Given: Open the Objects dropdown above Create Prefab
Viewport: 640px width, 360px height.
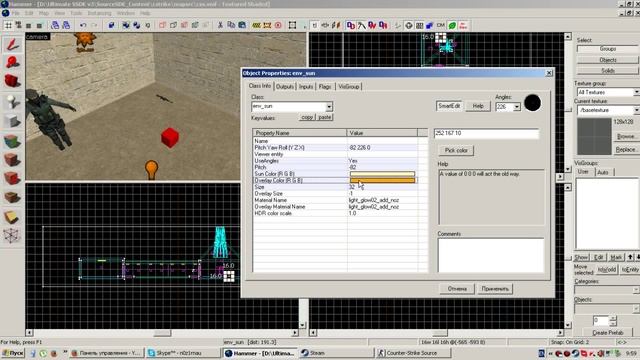Looking at the screenshot, I should point(636,309).
